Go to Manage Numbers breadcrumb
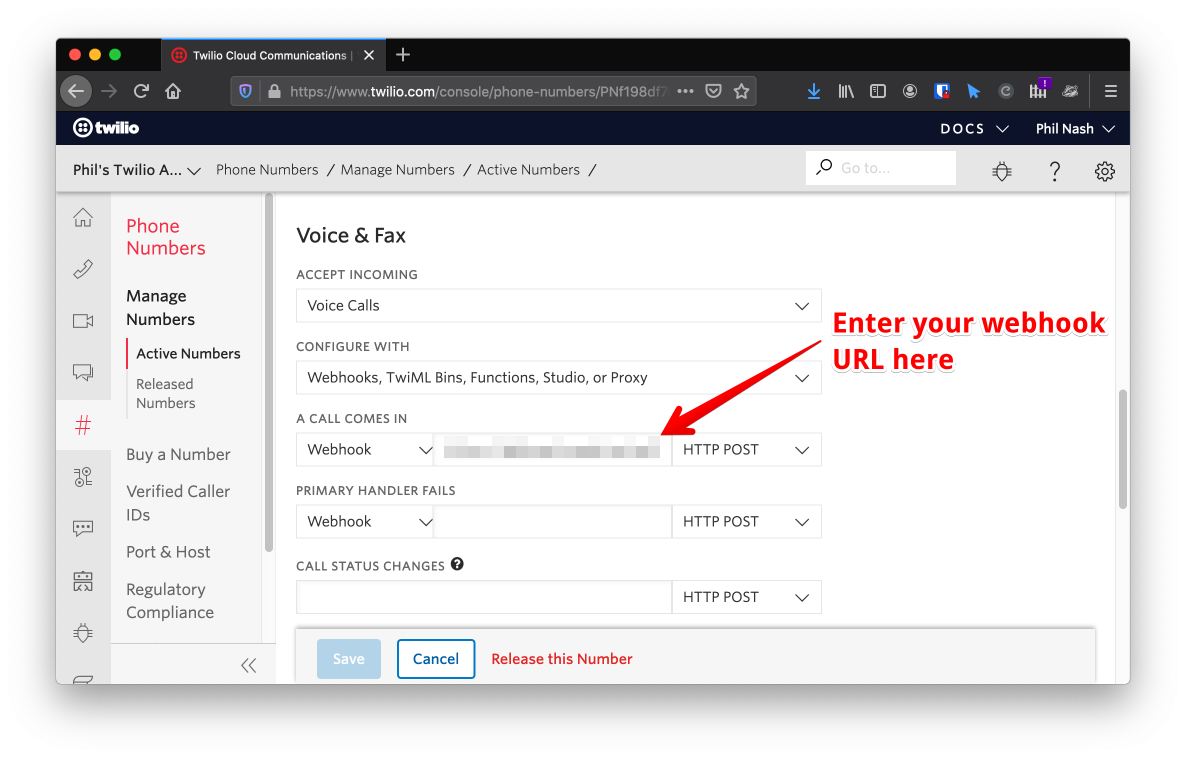This screenshot has height=758, width=1186. pos(397,169)
